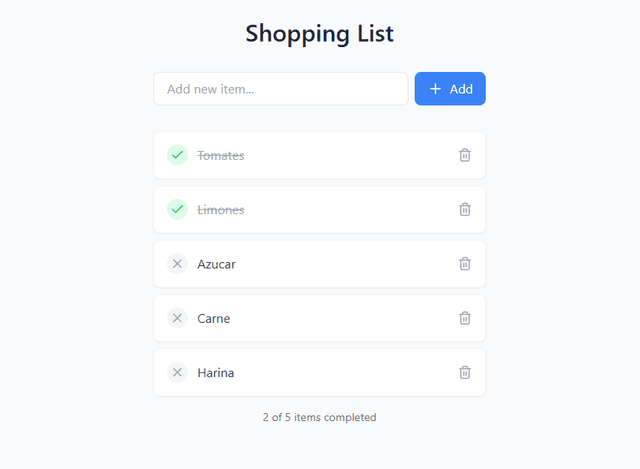
Task: Select the Carne item text
Action: (214, 318)
